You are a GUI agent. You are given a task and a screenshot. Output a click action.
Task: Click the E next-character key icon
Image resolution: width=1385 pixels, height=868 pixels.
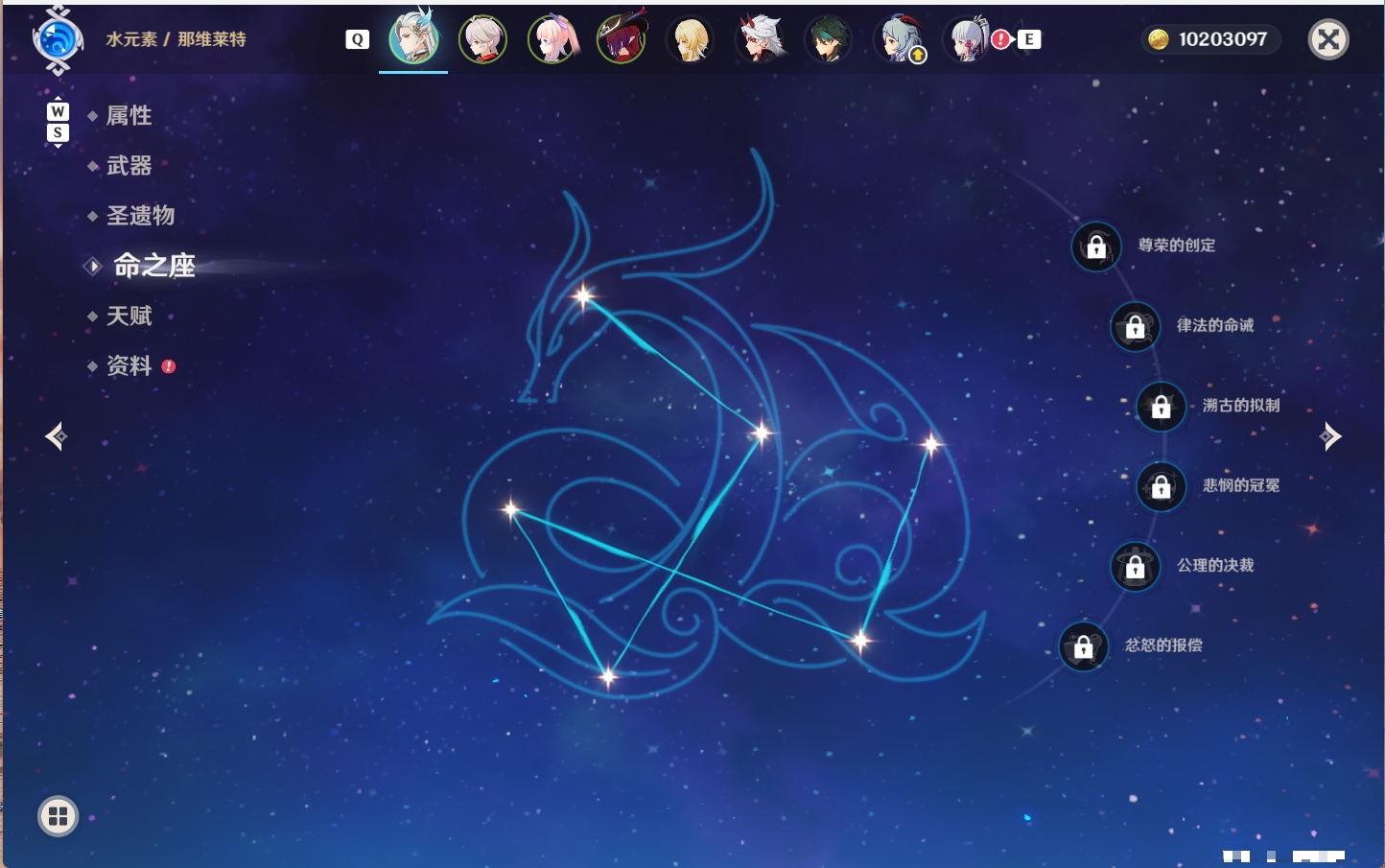[x=1029, y=39]
